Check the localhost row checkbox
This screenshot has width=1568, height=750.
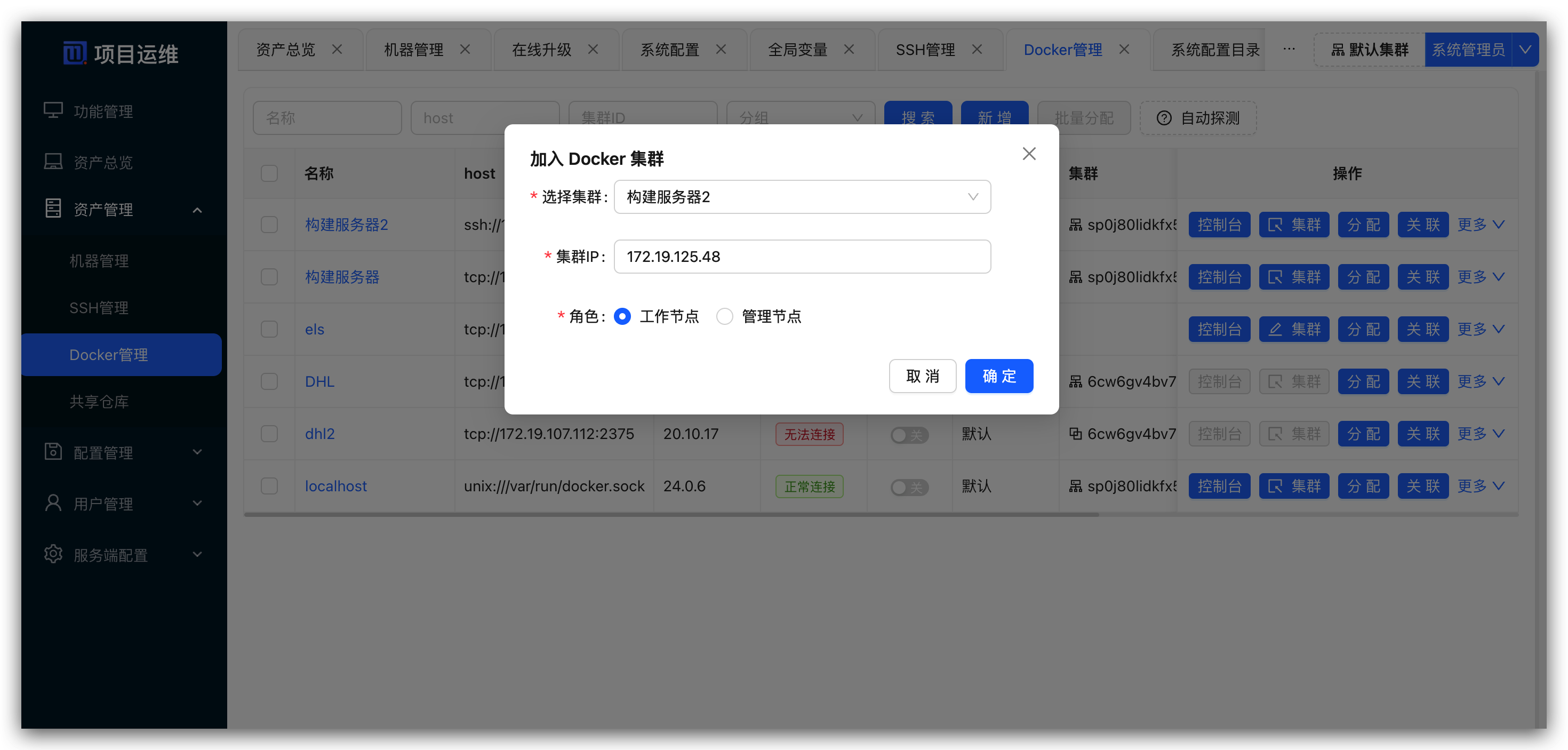[x=269, y=486]
